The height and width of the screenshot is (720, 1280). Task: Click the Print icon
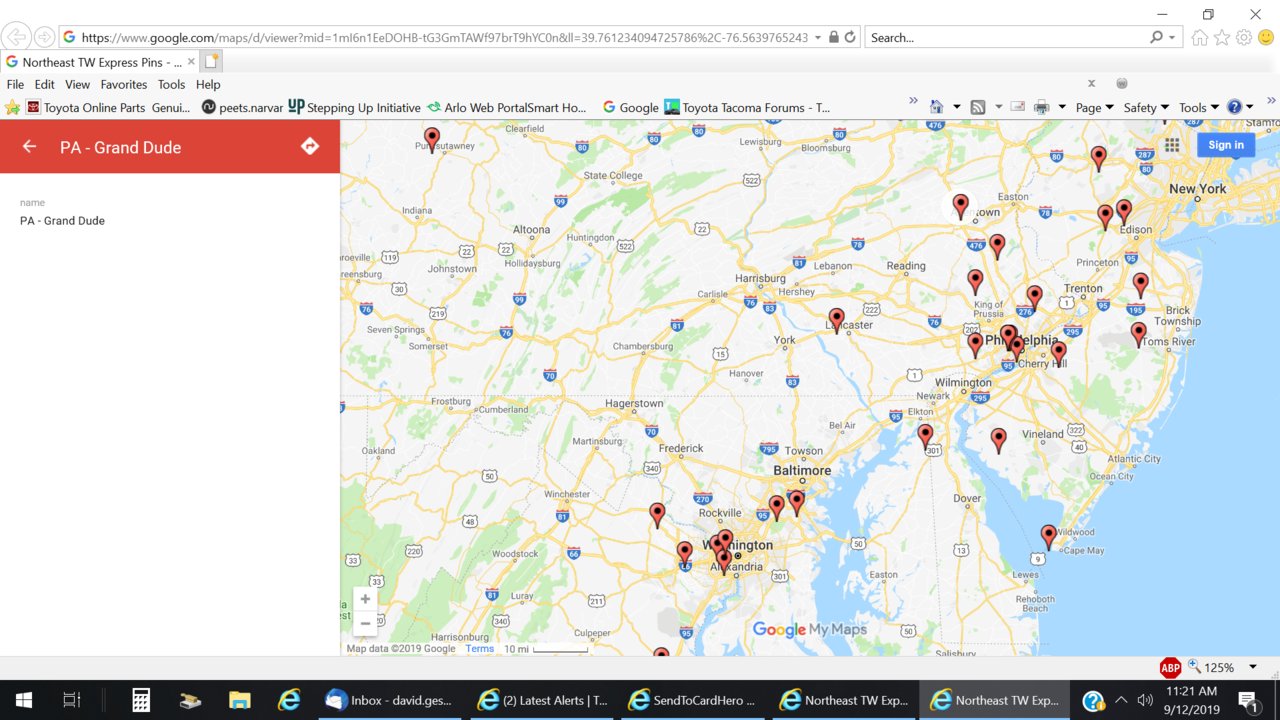(1041, 107)
